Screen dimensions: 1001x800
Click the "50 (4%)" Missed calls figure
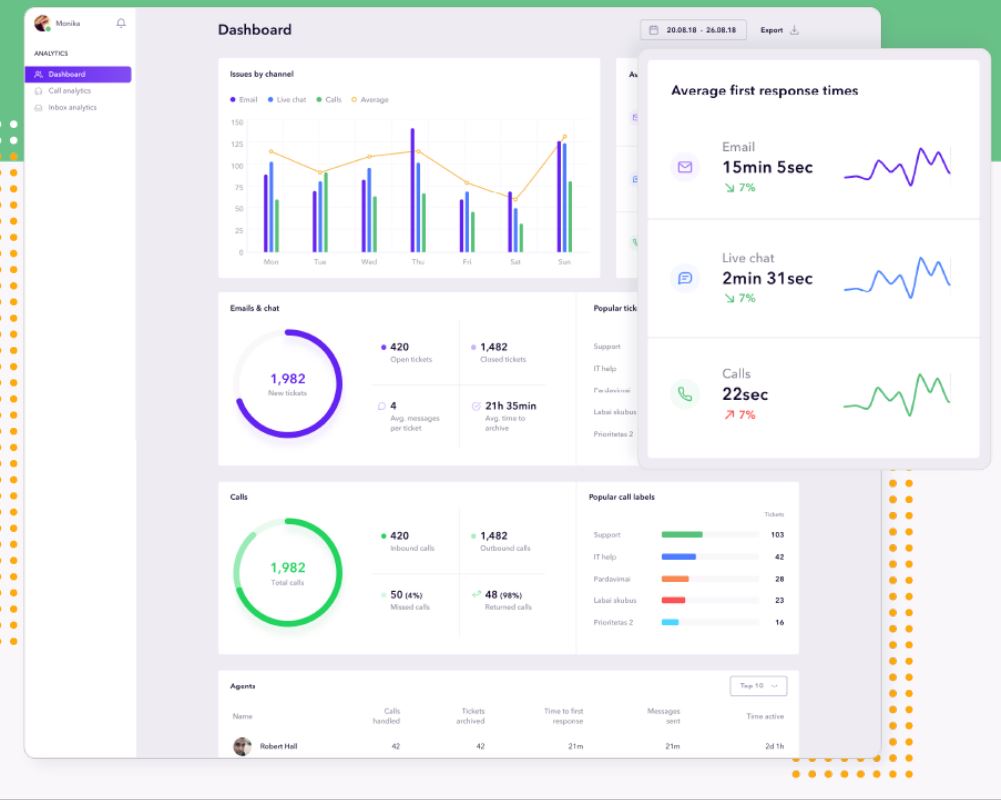(x=406, y=595)
